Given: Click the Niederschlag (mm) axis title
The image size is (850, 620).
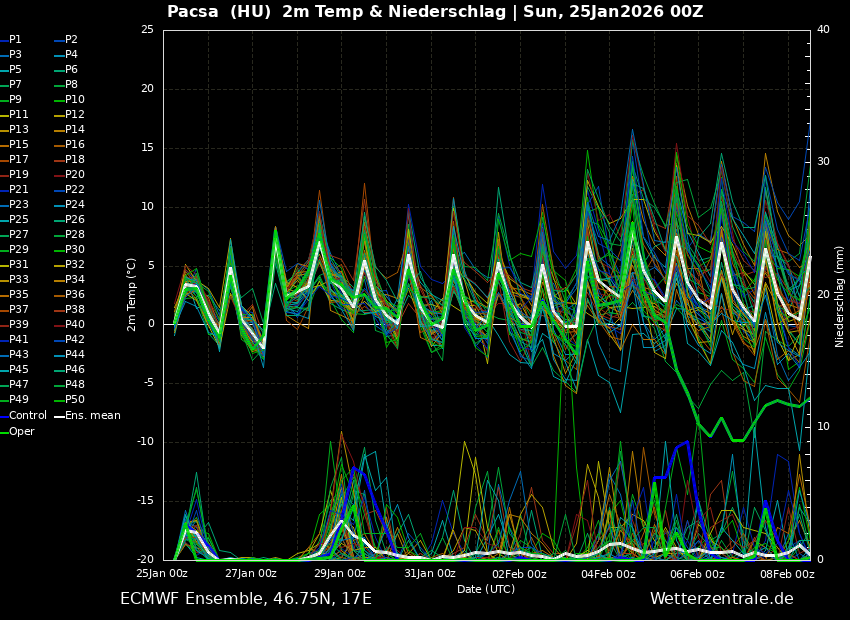Looking at the screenshot, I should [x=840, y=296].
